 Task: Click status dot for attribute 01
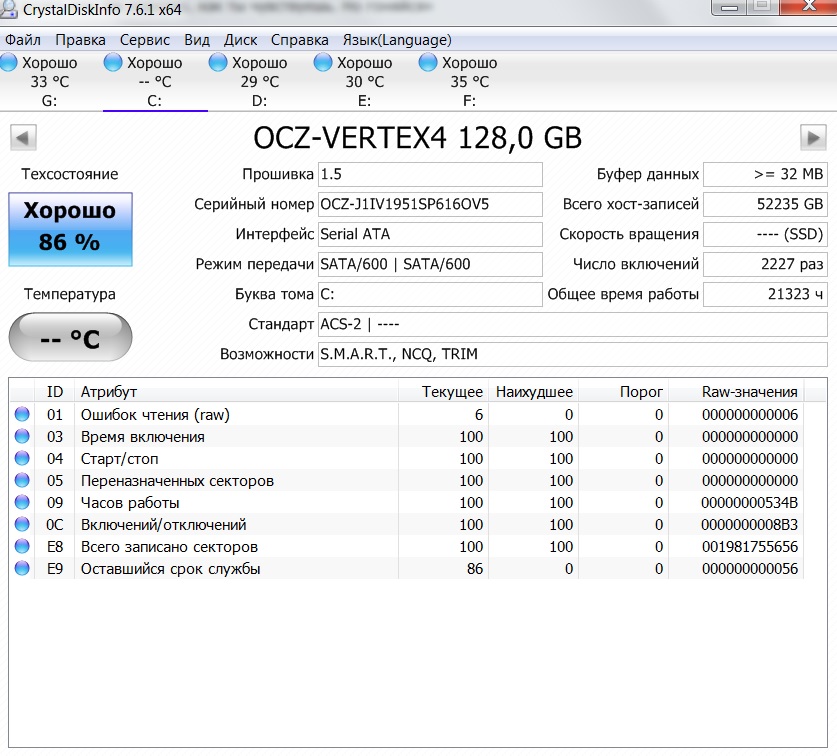pos(22,414)
